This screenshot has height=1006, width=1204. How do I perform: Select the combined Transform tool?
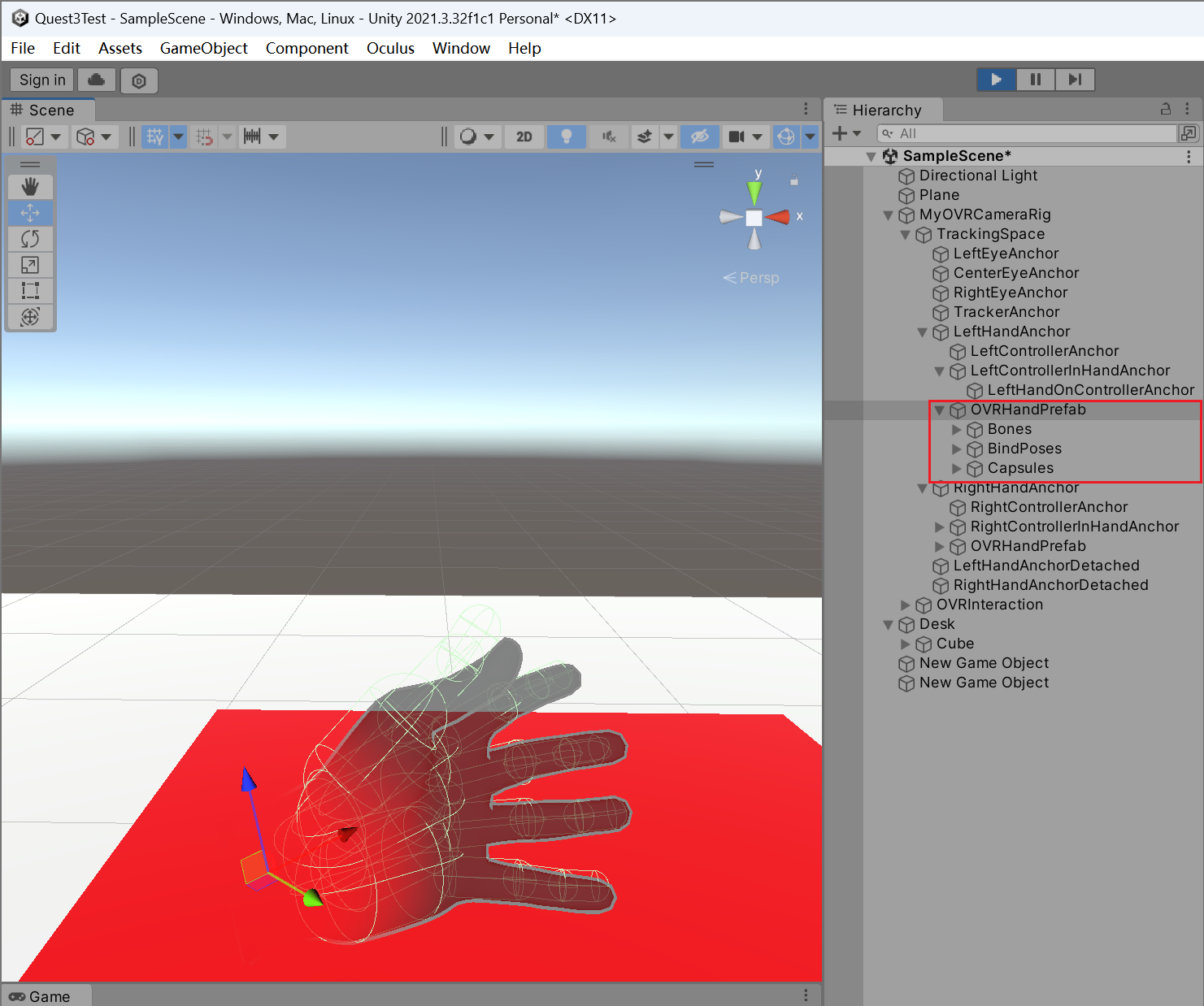click(x=30, y=317)
